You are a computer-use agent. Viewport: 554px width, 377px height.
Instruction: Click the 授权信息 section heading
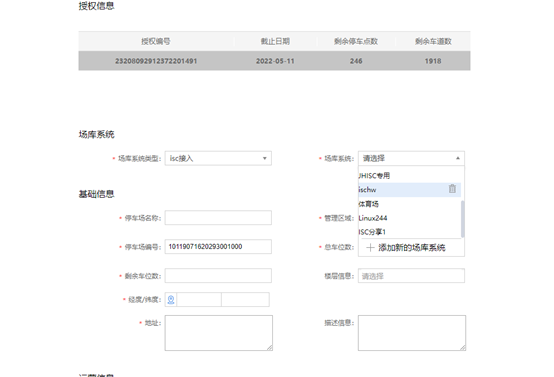pos(96,6)
